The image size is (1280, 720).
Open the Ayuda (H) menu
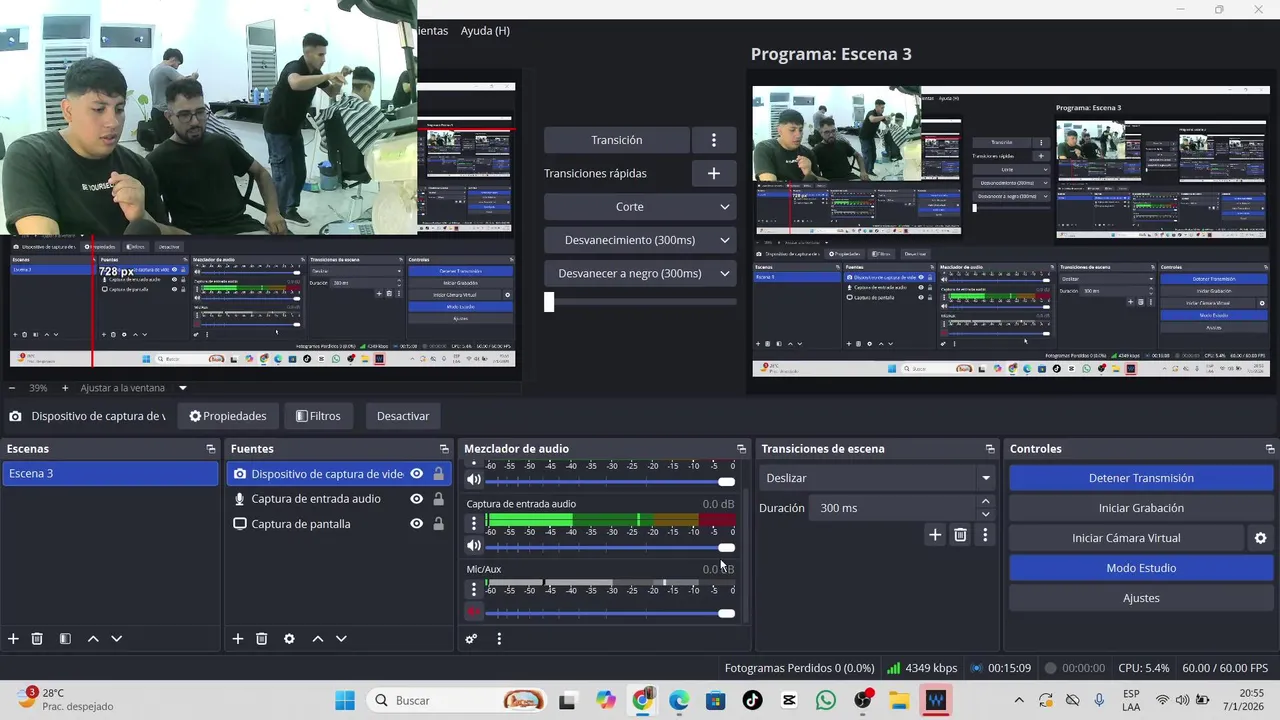click(485, 31)
